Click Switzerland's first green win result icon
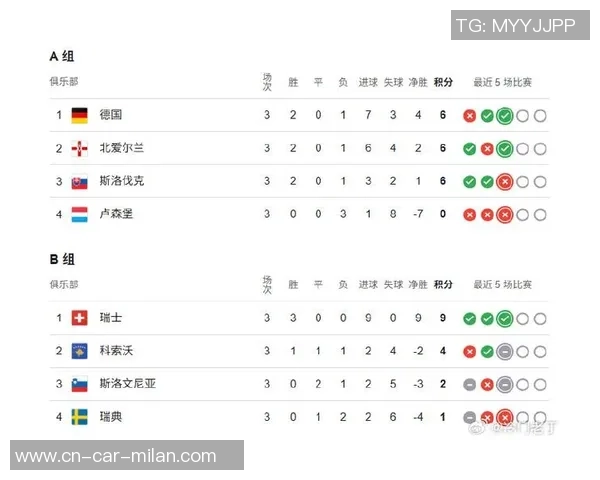The height and width of the screenshot is (480, 600). click(469, 319)
